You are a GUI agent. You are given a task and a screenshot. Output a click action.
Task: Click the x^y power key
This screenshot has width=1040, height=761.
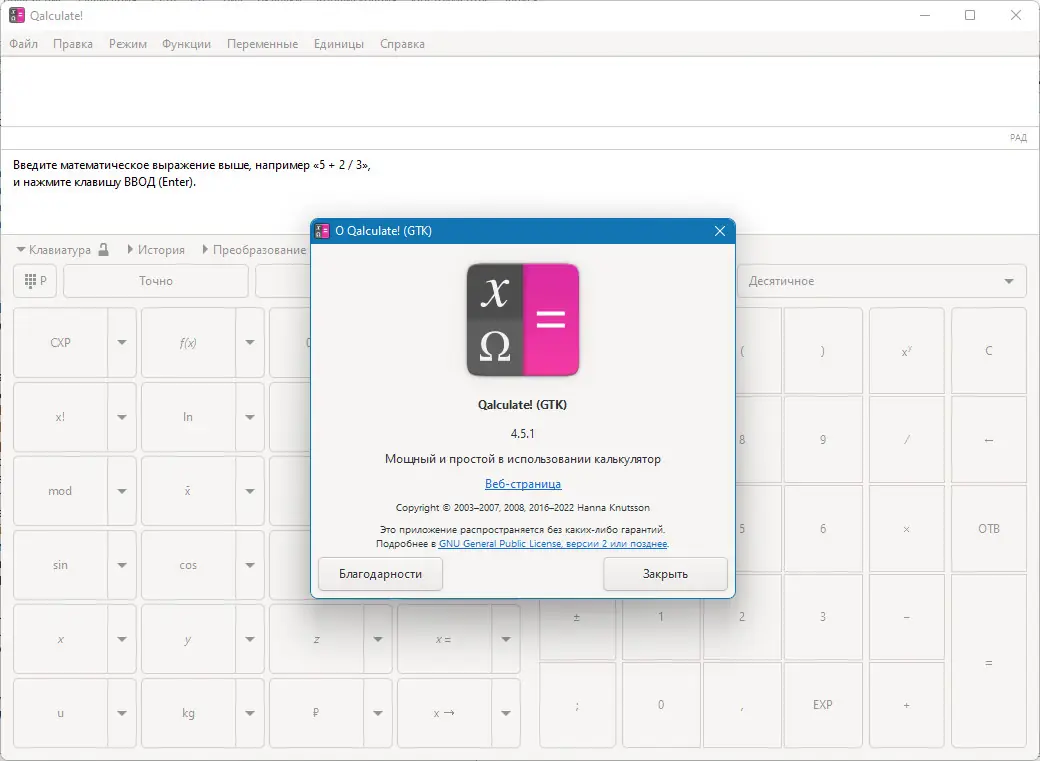(x=907, y=351)
